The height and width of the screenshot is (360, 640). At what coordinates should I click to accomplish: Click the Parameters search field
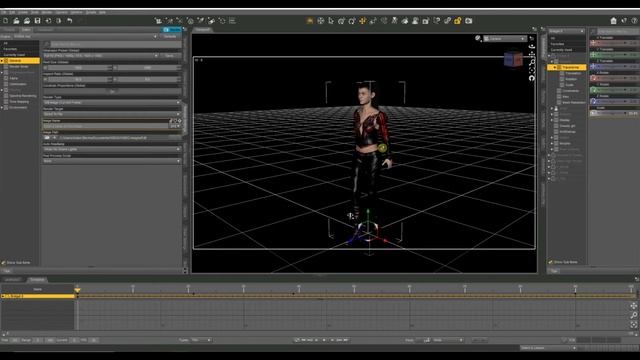point(619,31)
